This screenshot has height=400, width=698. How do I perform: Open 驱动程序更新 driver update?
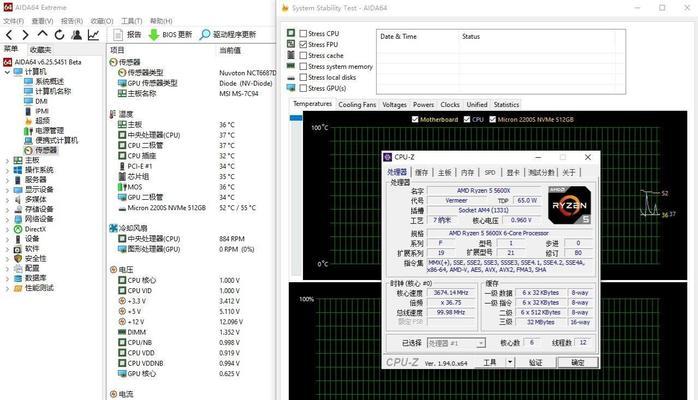(227, 35)
